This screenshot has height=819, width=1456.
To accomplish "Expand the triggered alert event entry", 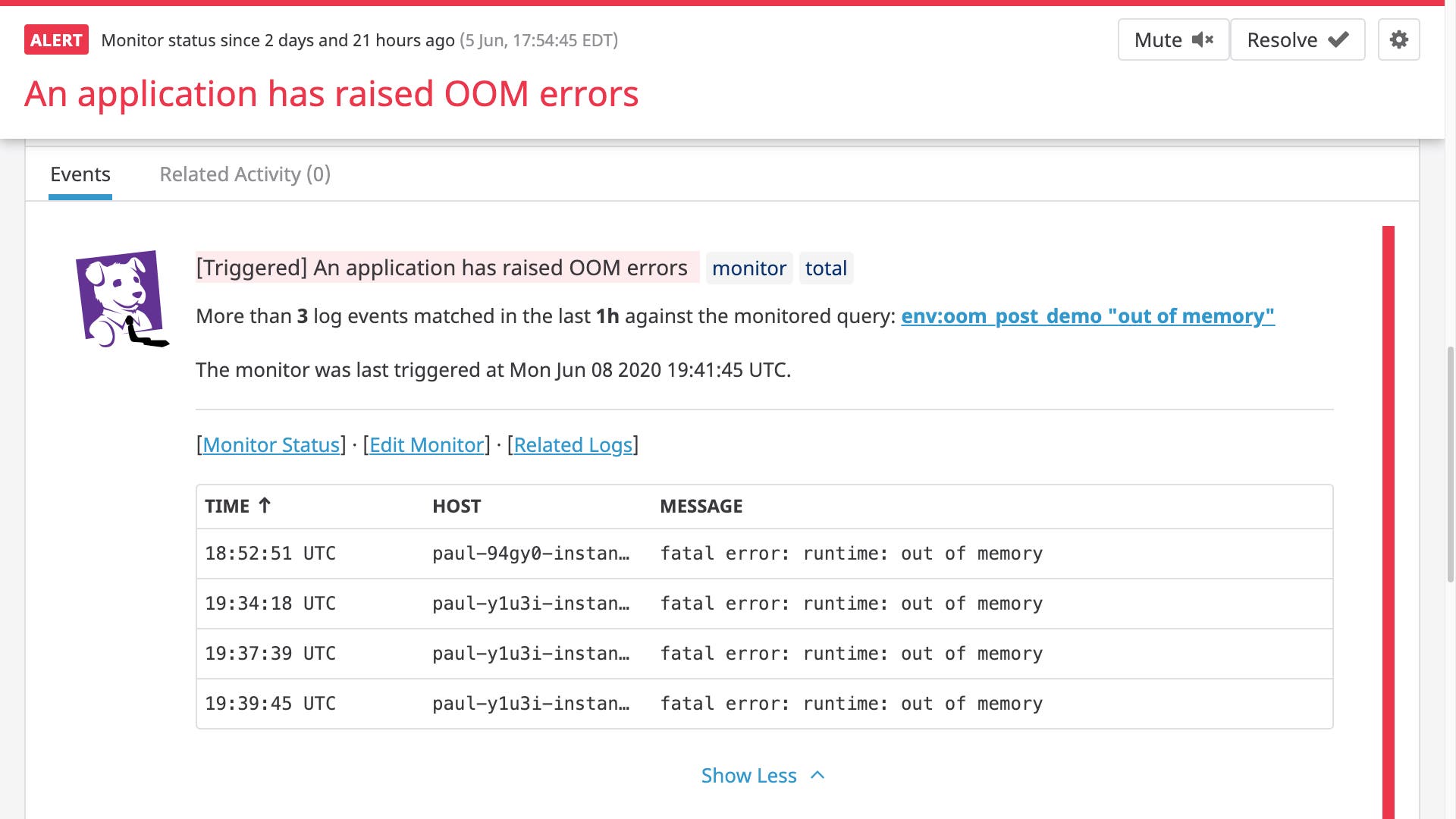I will pos(442,267).
